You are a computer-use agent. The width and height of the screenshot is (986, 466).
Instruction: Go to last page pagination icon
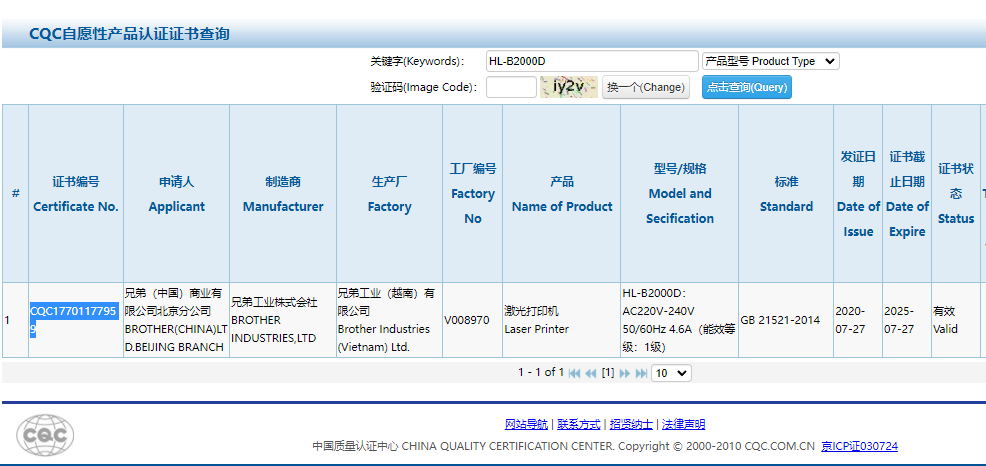tap(641, 373)
